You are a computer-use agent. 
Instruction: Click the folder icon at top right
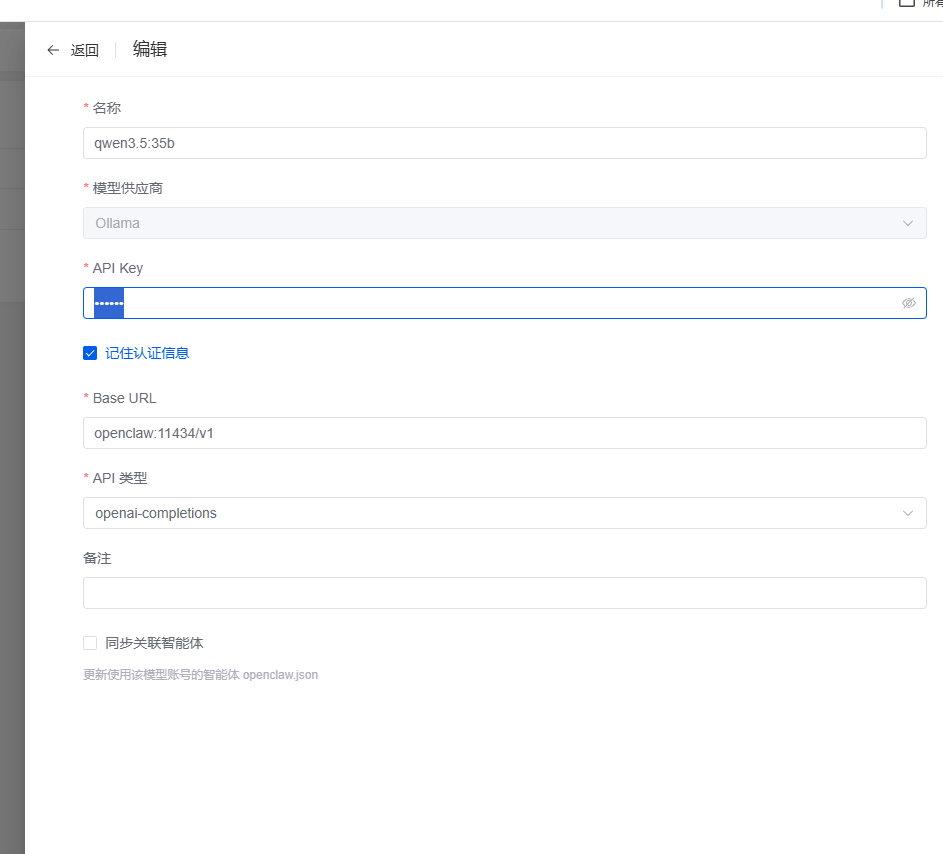906,3
